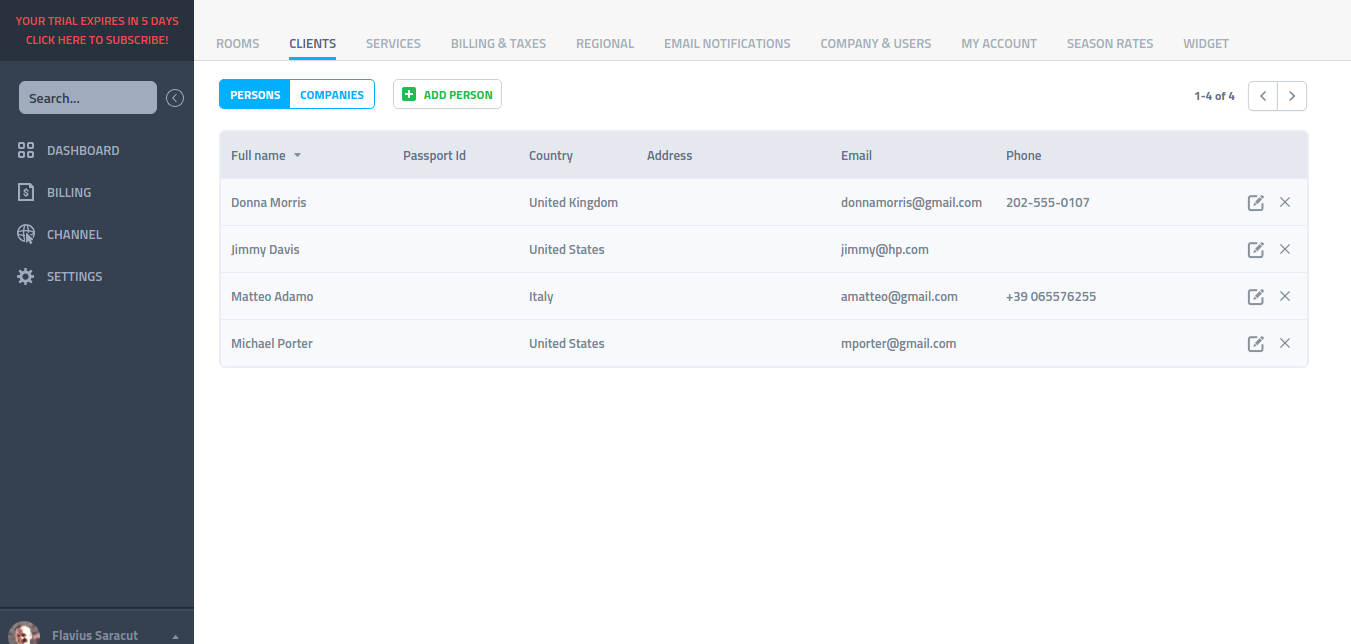Open the Season Rates tab
This screenshot has height=644, width=1351.
(x=1110, y=44)
